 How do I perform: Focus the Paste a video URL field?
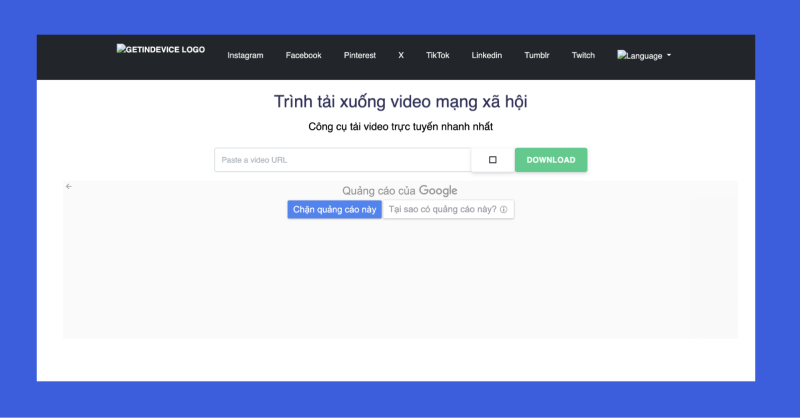[x=342, y=160]
